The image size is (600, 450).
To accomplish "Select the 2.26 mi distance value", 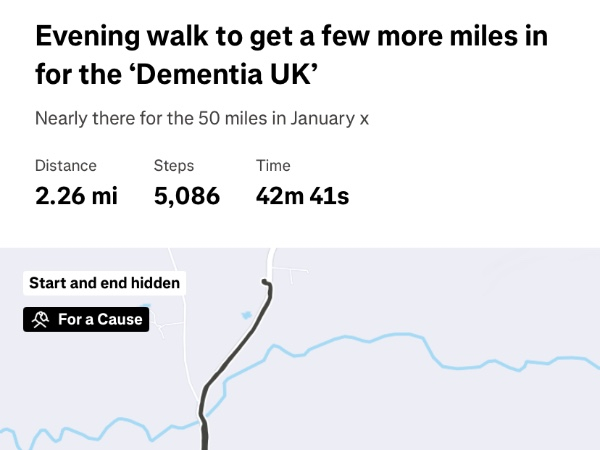I will click(x=76, y=196).
